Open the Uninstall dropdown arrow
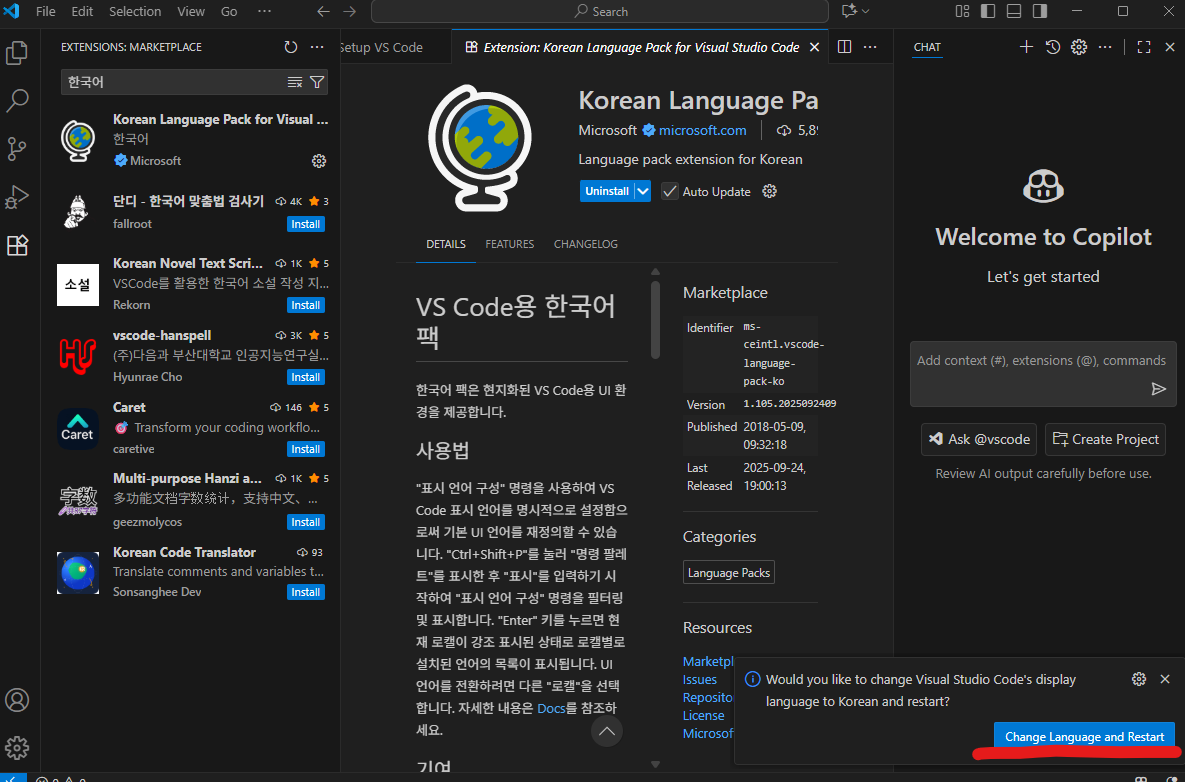 pos(642,191)
